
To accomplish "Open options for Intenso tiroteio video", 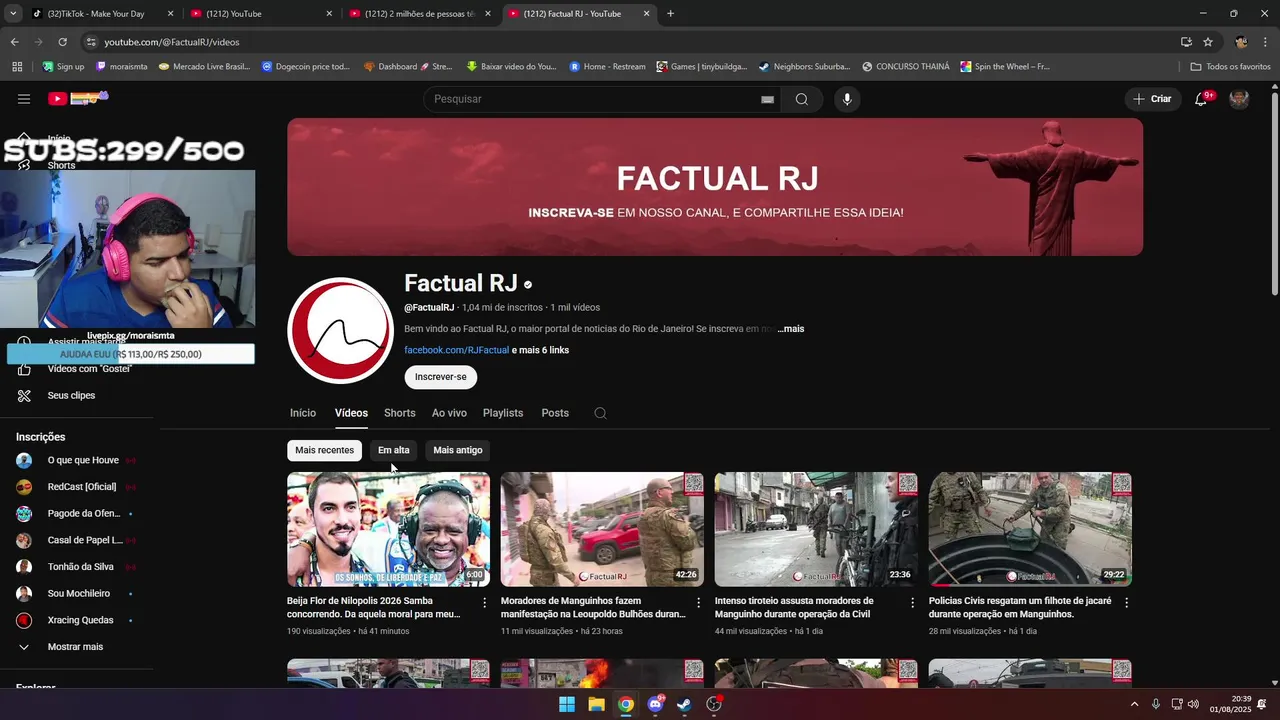I will coord(913,603).
